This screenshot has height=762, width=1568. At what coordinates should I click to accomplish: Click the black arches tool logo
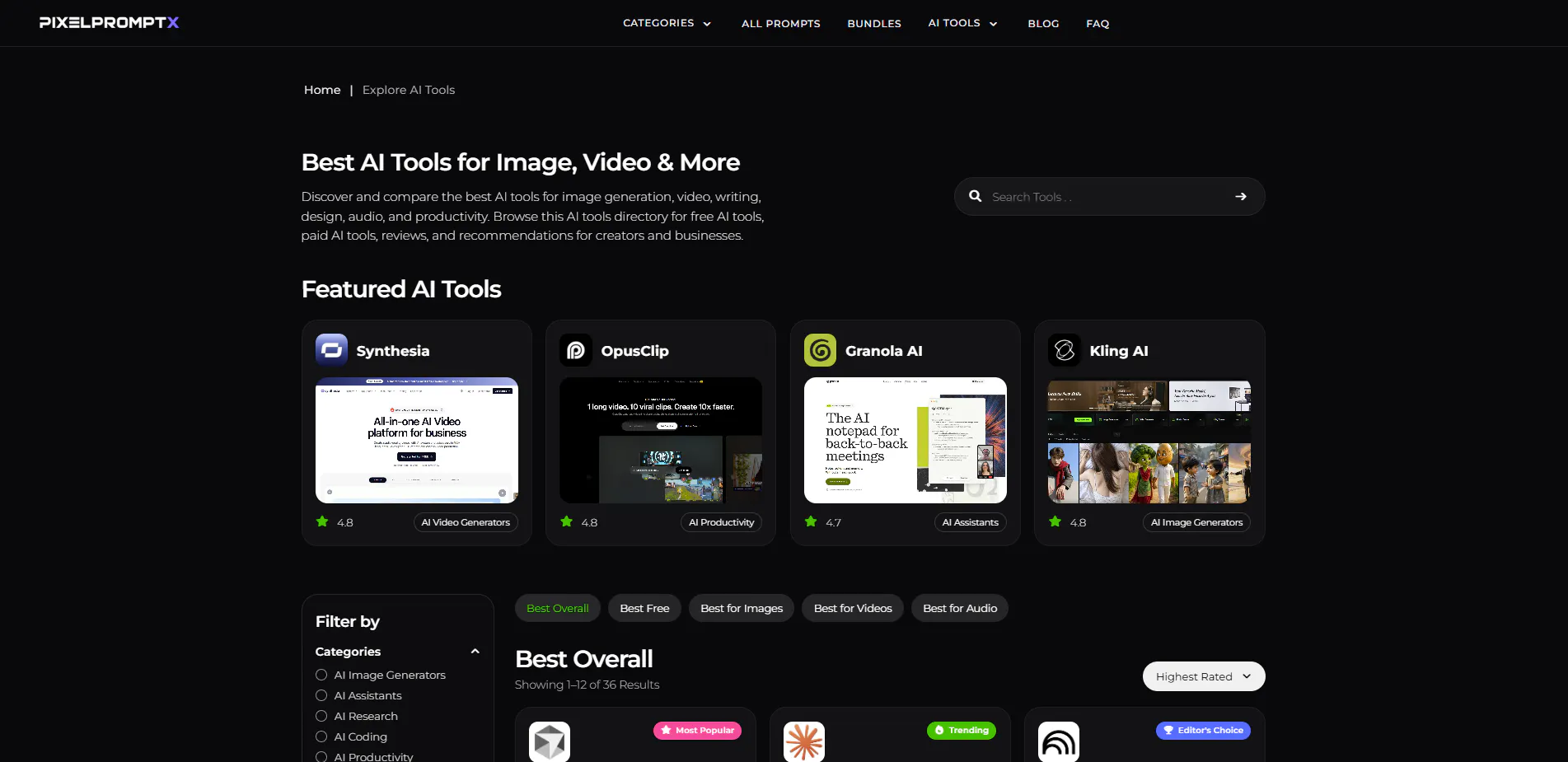[1059, 741]
